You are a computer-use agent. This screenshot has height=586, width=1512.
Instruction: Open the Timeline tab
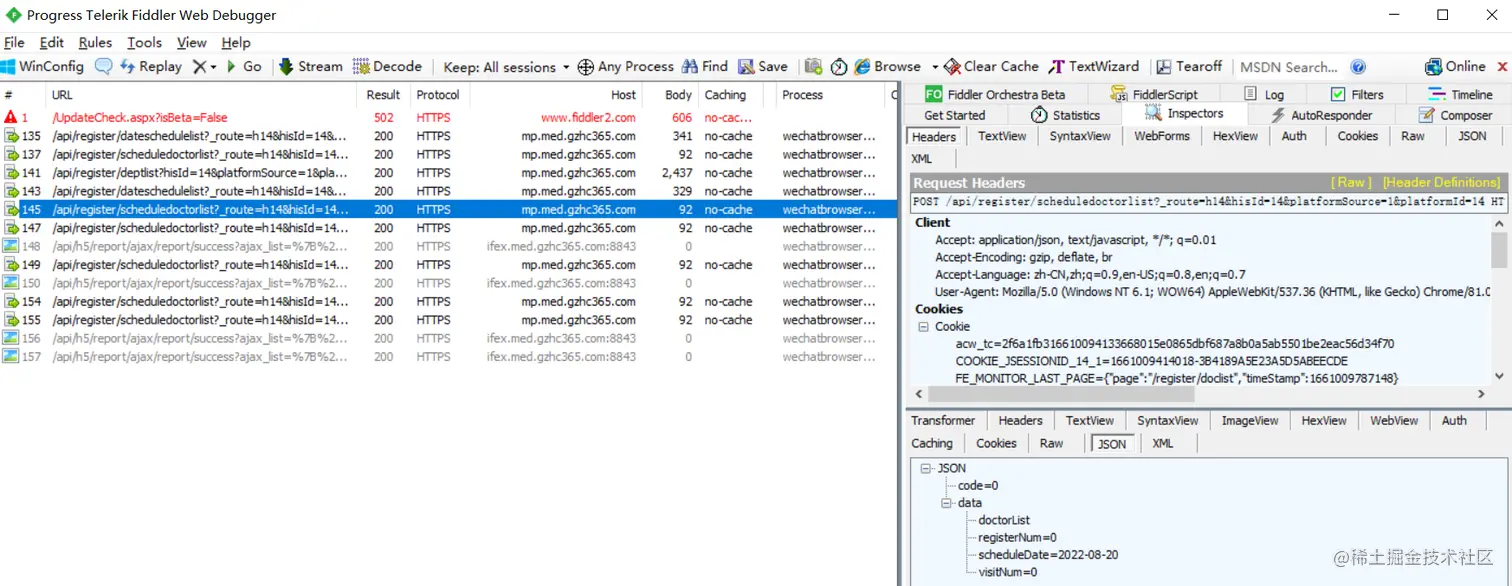tap(1460, 94)
